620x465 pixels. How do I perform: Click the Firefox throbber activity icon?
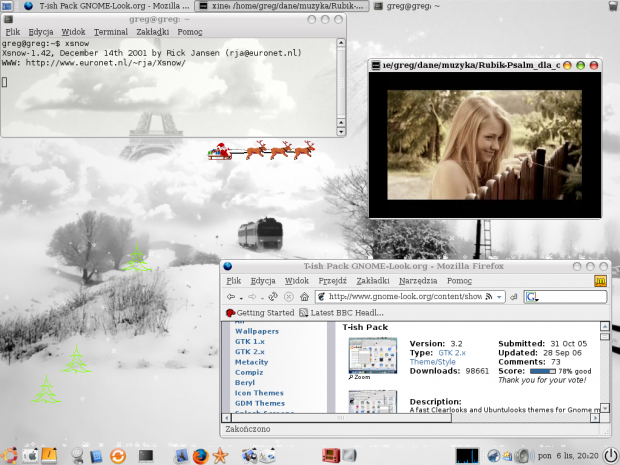(x=600, y=281)
